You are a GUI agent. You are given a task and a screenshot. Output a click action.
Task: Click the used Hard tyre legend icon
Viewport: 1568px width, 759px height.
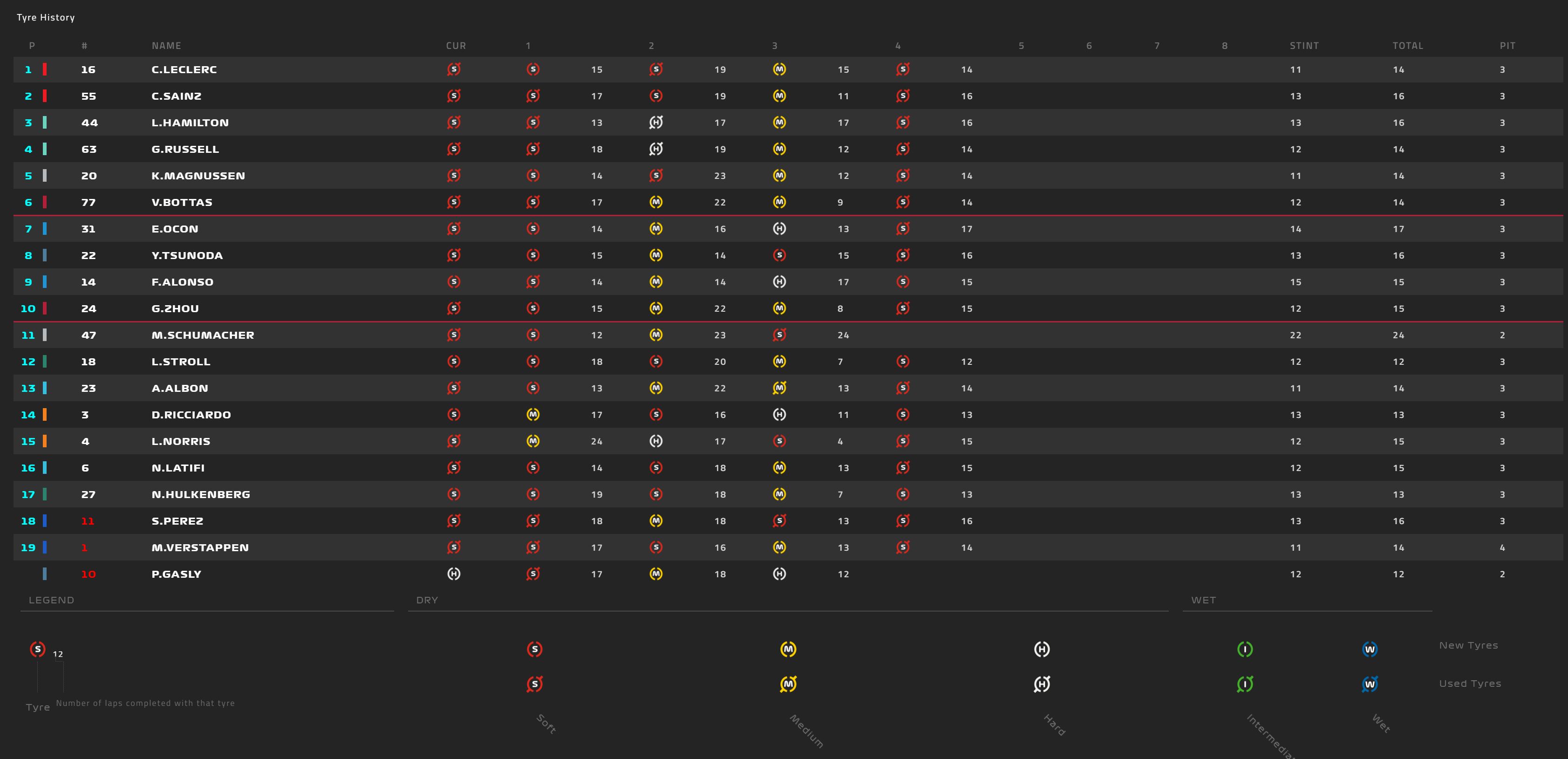[1042, 684]
